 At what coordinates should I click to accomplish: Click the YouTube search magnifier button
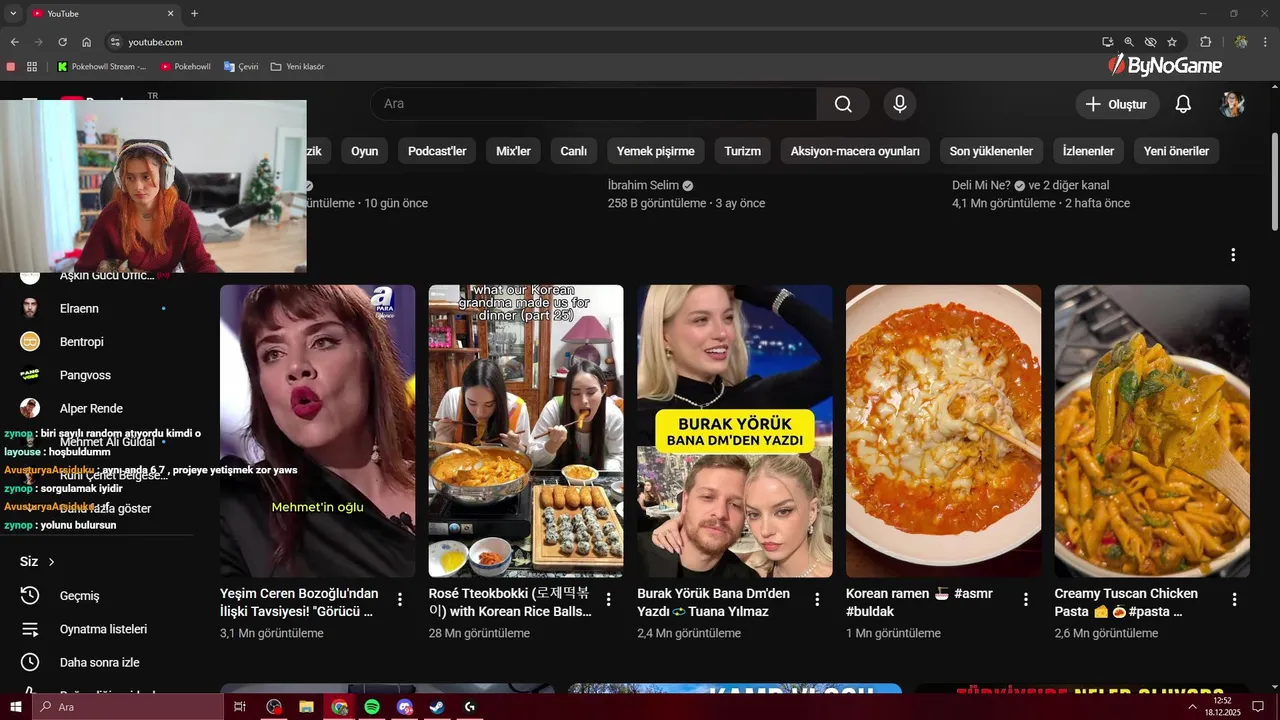(x=843, y=104)
